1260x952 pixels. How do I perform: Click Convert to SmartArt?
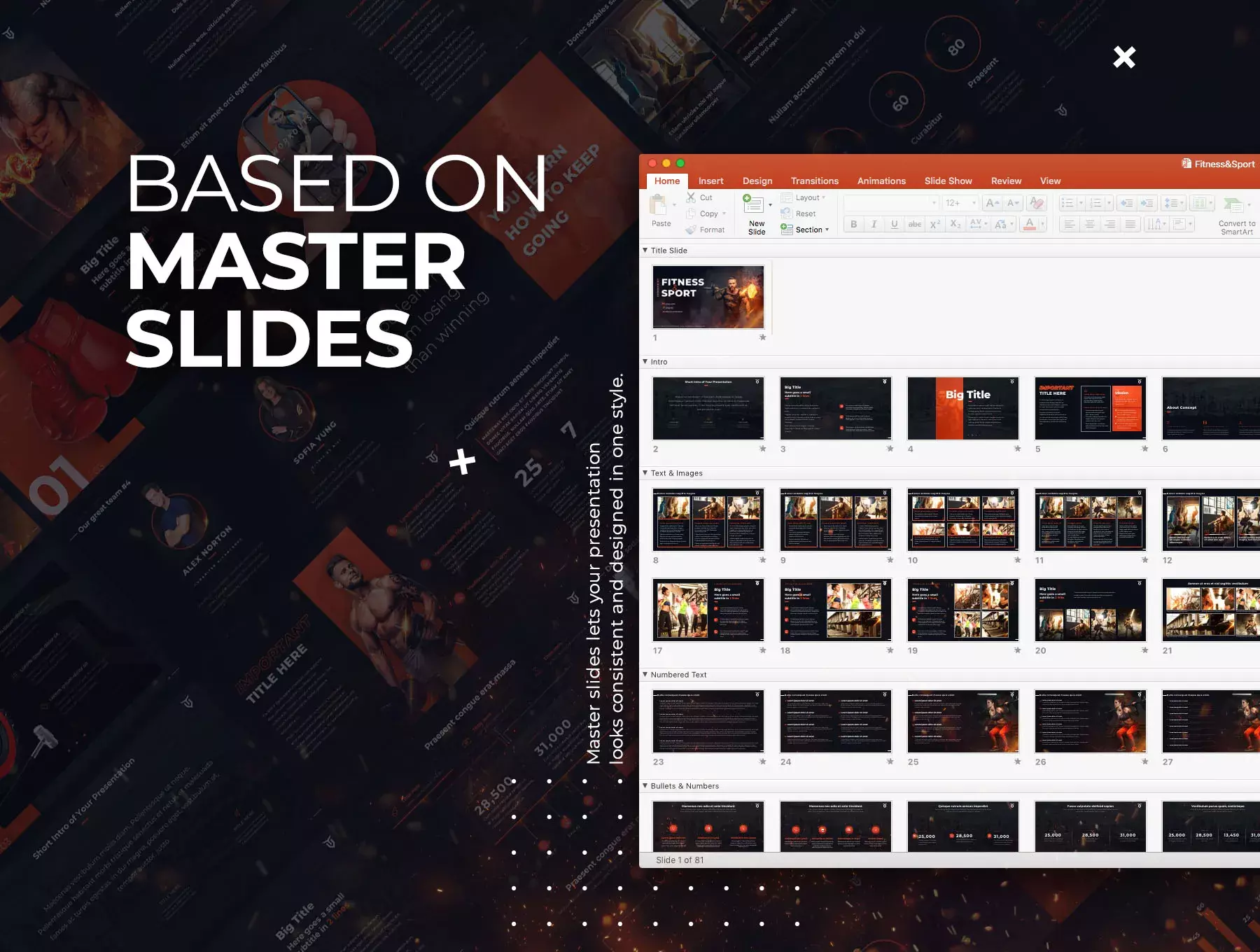tap(1236, 216)
